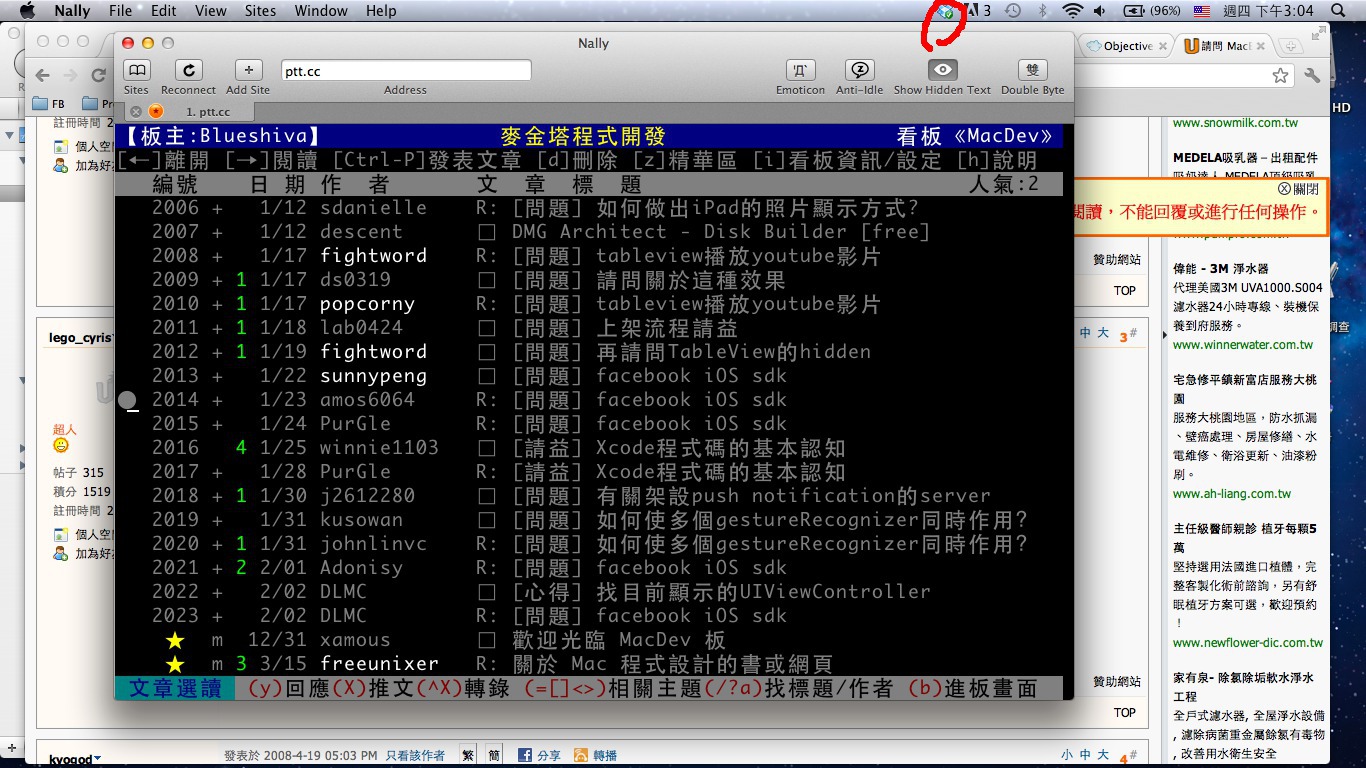Close the ptt.cc connection tab
The image size is (1366, 768).
point(136,112)
